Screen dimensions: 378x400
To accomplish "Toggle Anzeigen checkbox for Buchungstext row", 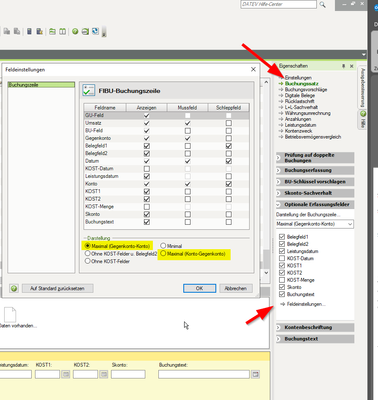I will pyautogui.click(x=146, y=222).
